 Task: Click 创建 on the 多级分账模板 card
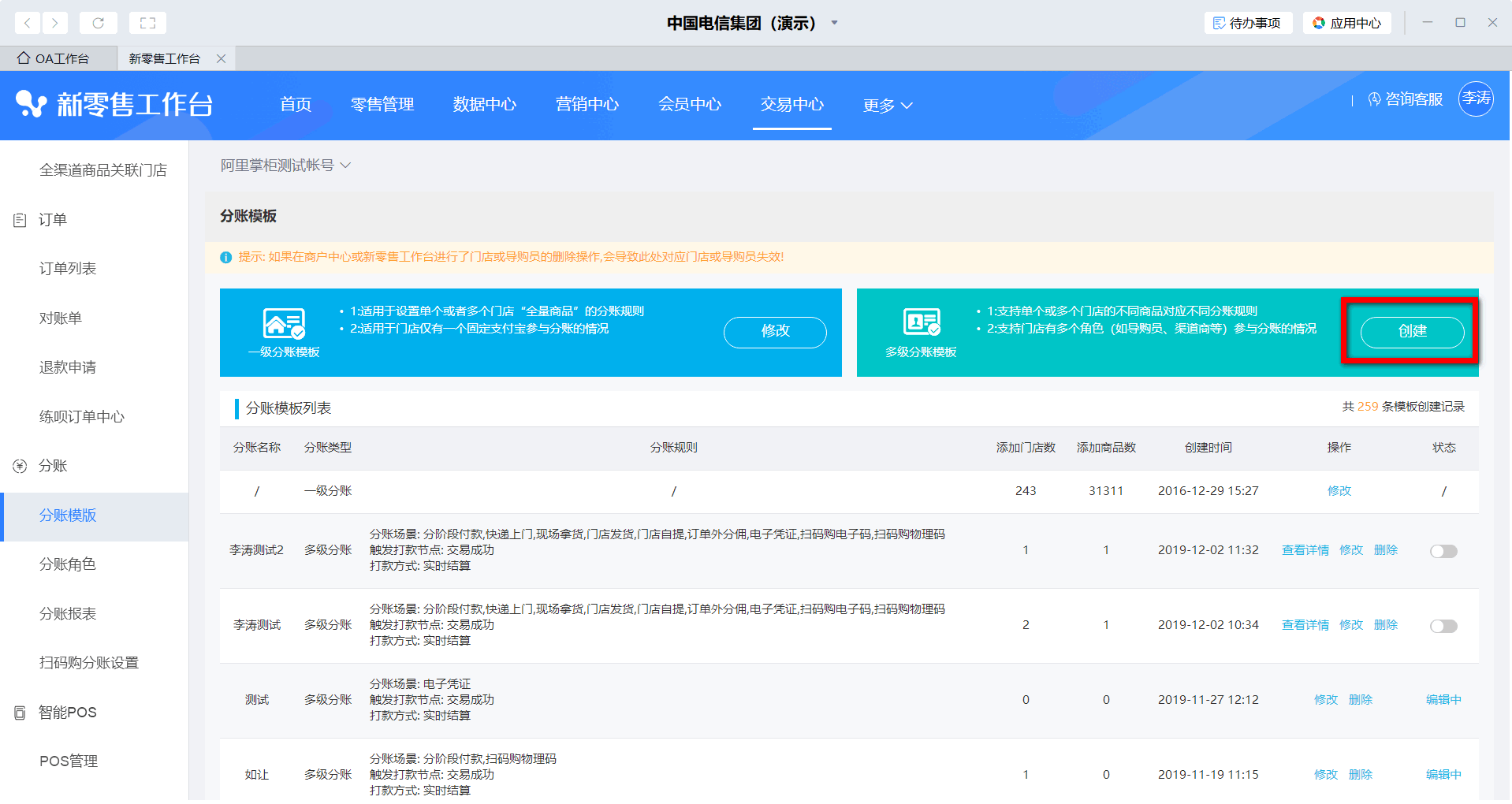tap(1412, 332)
